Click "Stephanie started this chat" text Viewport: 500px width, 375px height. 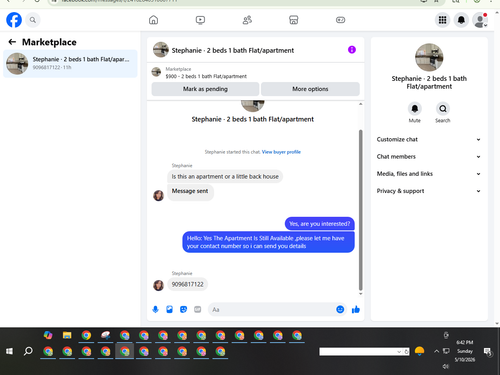[232, 152]
